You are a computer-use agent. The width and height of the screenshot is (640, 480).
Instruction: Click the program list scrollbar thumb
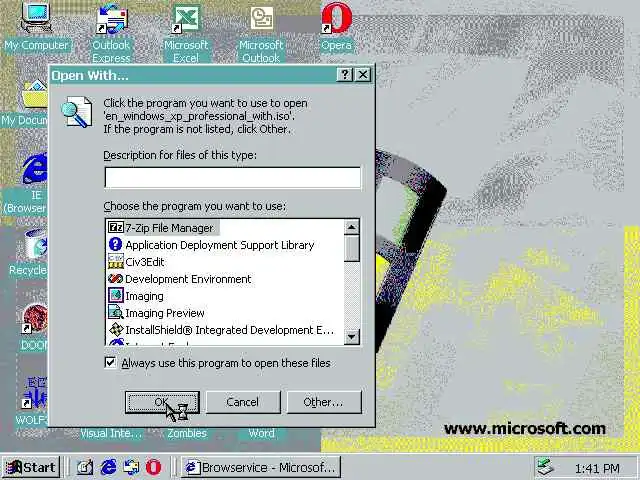tap(351, 249)
